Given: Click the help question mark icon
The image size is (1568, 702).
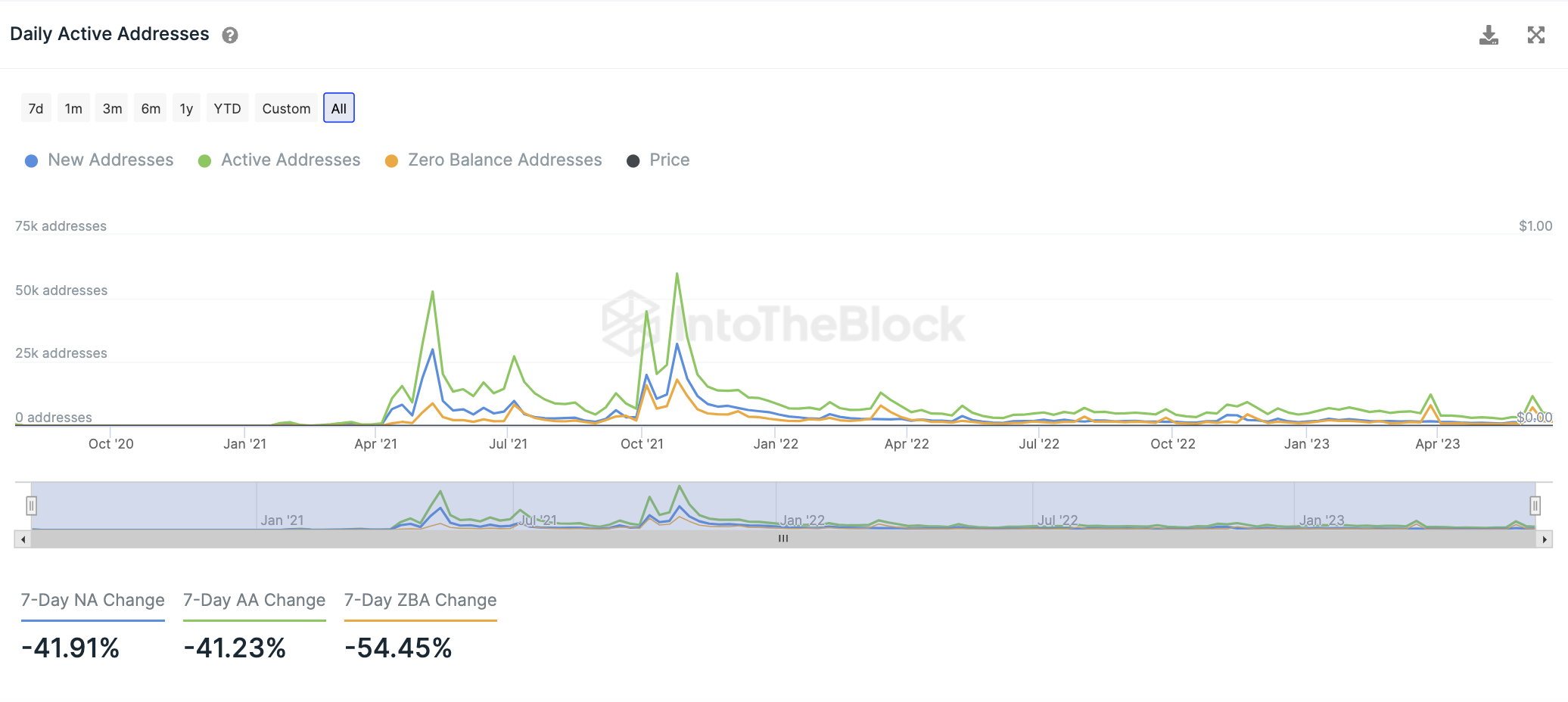Looking at the screenshot, I should click(x=230, y=36).
